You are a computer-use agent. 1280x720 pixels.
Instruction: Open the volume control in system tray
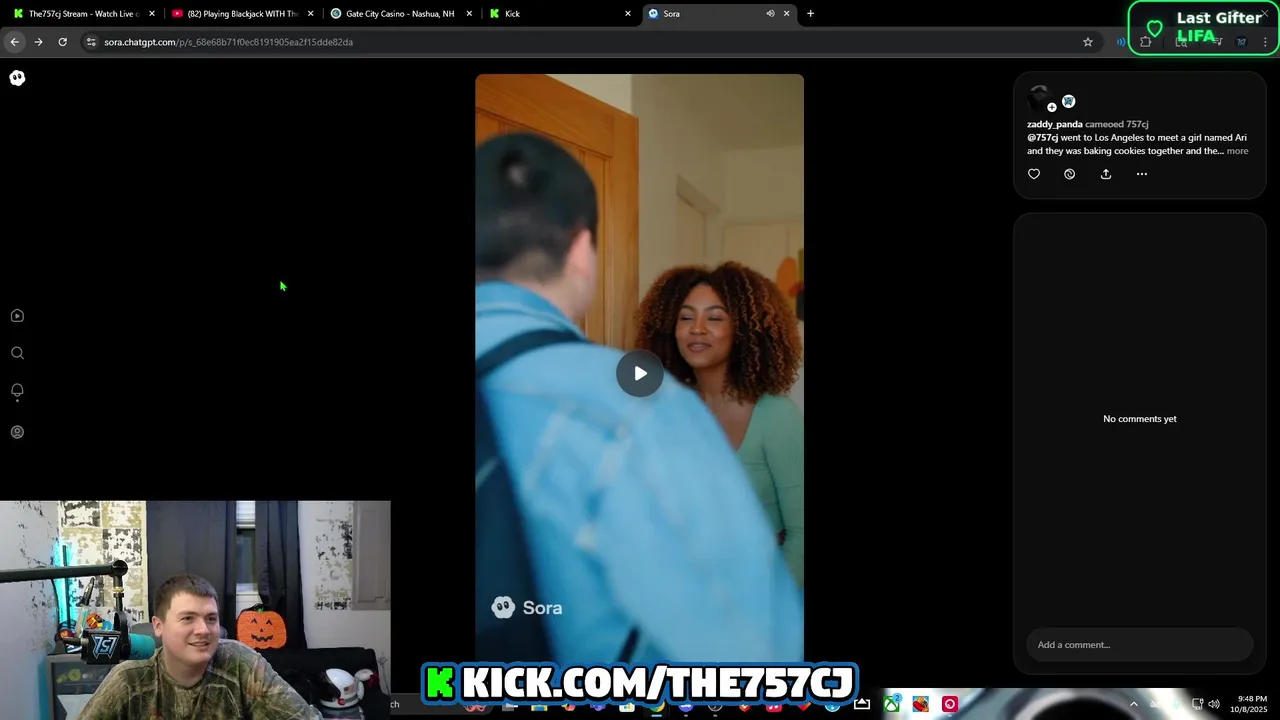tap(1214, 704)
